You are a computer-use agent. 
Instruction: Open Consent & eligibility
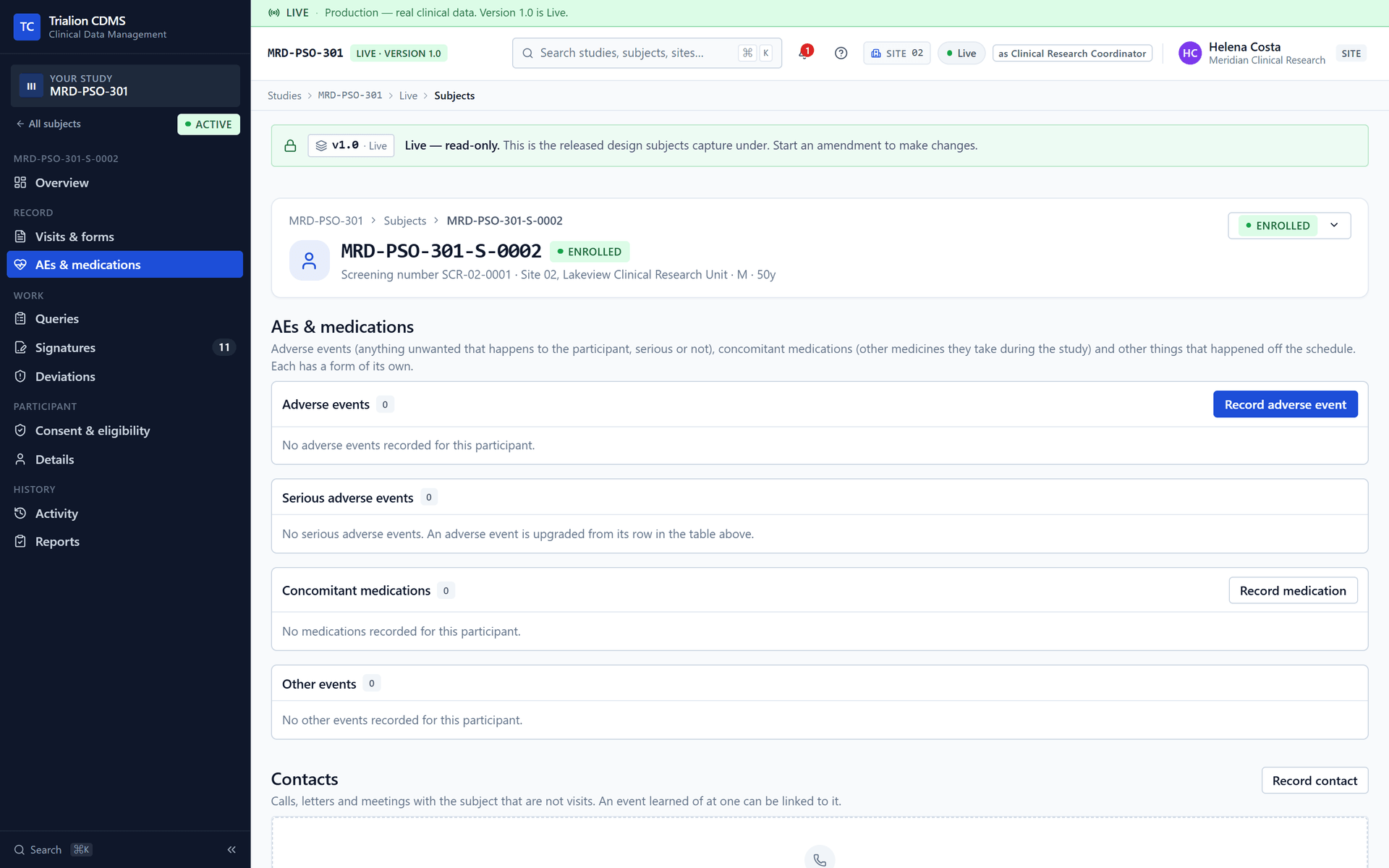(124, 430)
